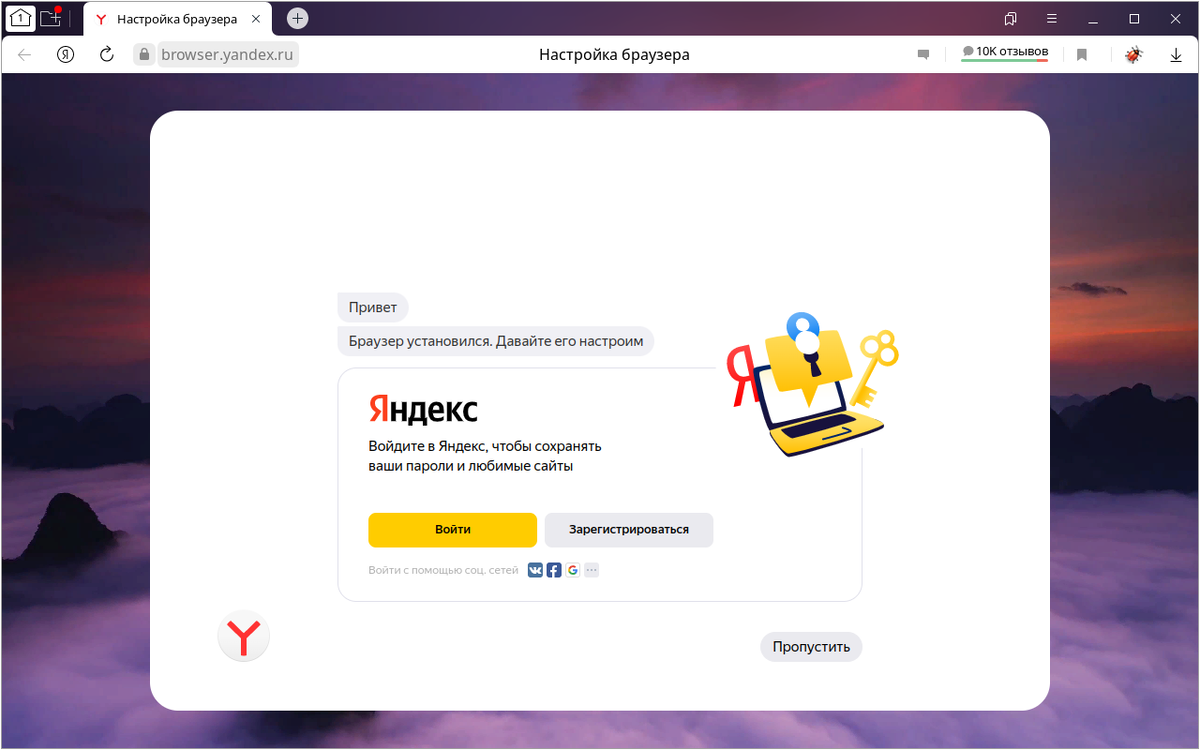The height and width of the screenshot is (750, 1200).
Task: Open 10K отзывов site reviews
Action: pyautogui.click(x=1004, y=52)
